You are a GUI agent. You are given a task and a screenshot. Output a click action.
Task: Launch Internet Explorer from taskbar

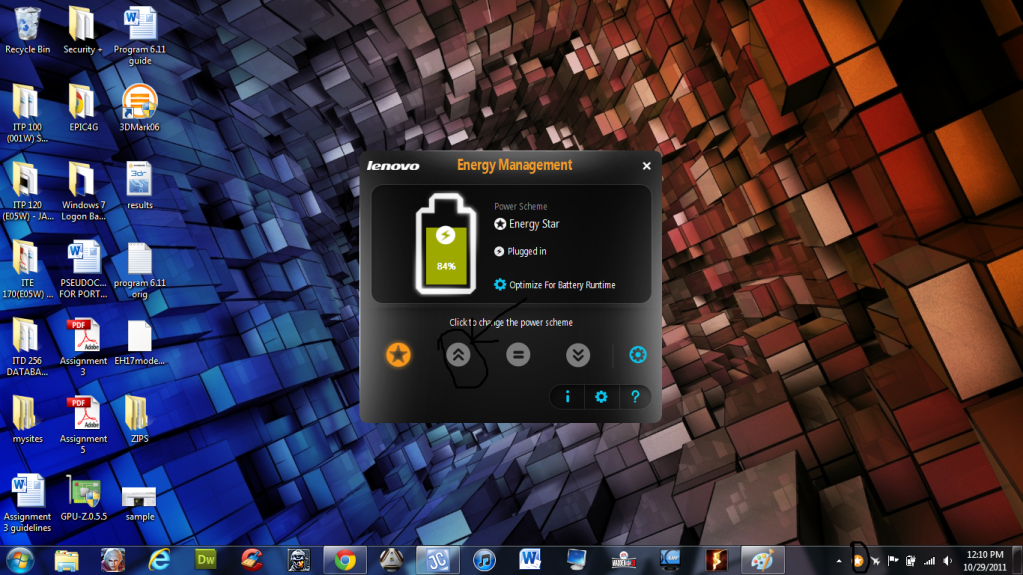(159, 561)
